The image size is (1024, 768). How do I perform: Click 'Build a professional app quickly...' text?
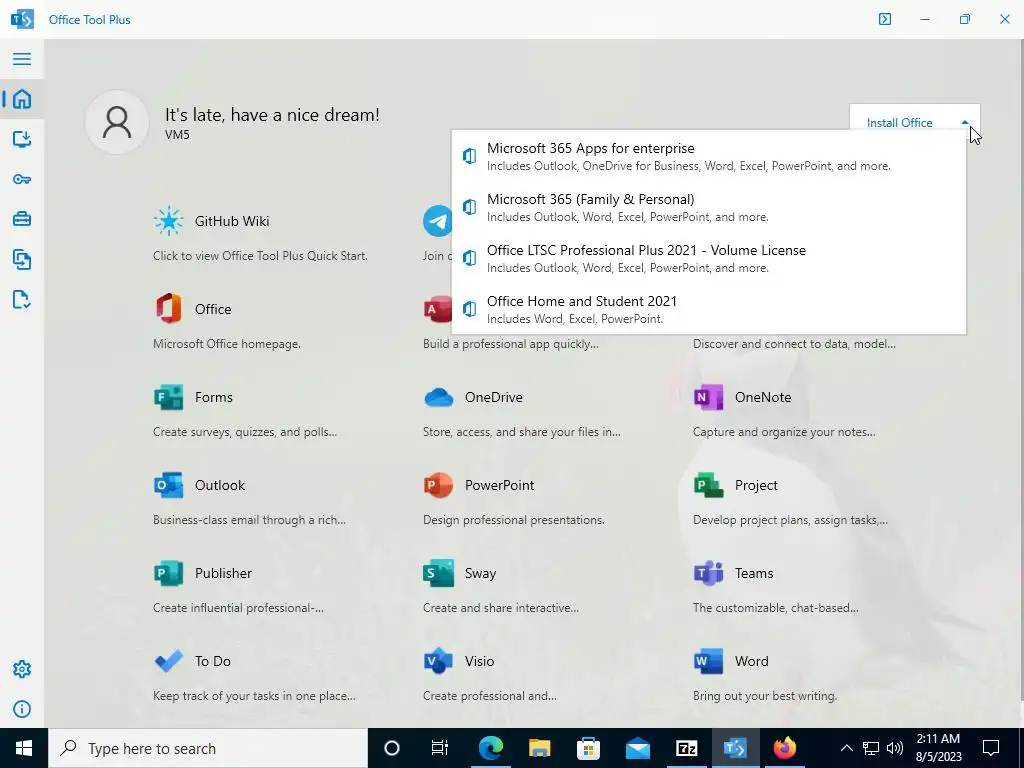511,344
